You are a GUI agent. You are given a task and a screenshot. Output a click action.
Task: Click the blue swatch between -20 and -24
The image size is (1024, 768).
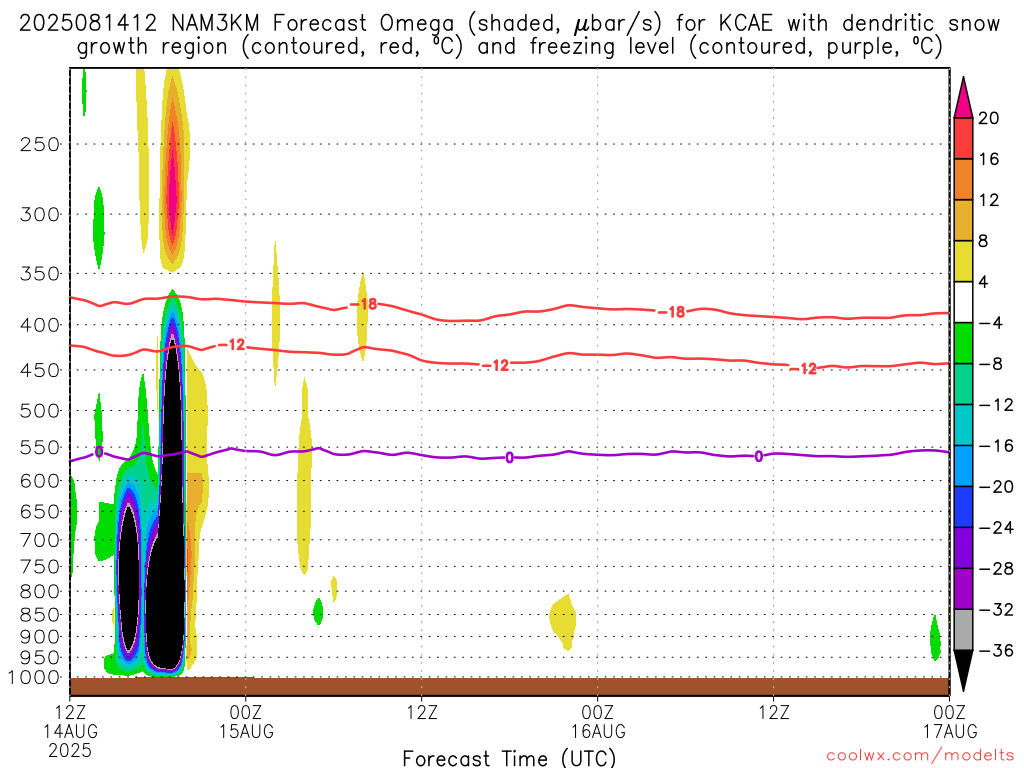pyautogui.click(x=963, y=507)
